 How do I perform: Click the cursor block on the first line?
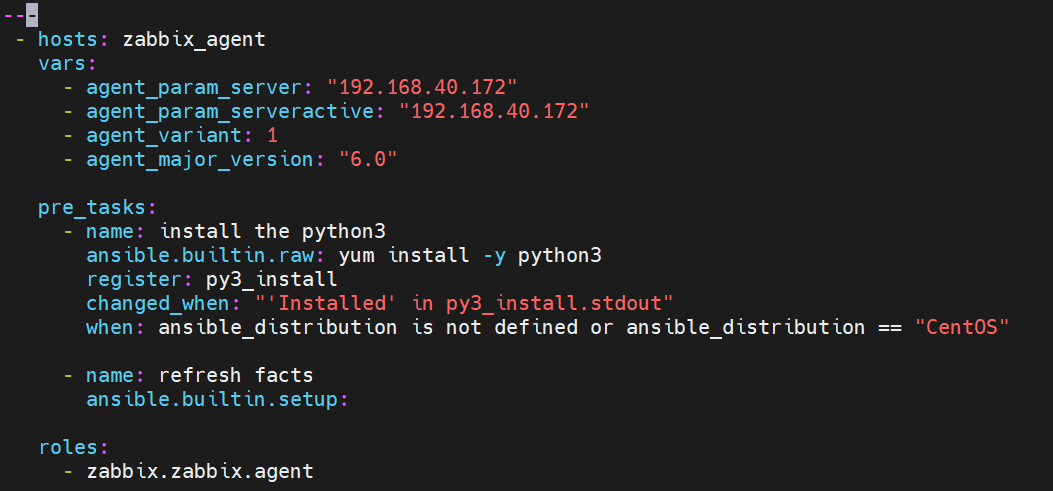coord(32,14)
